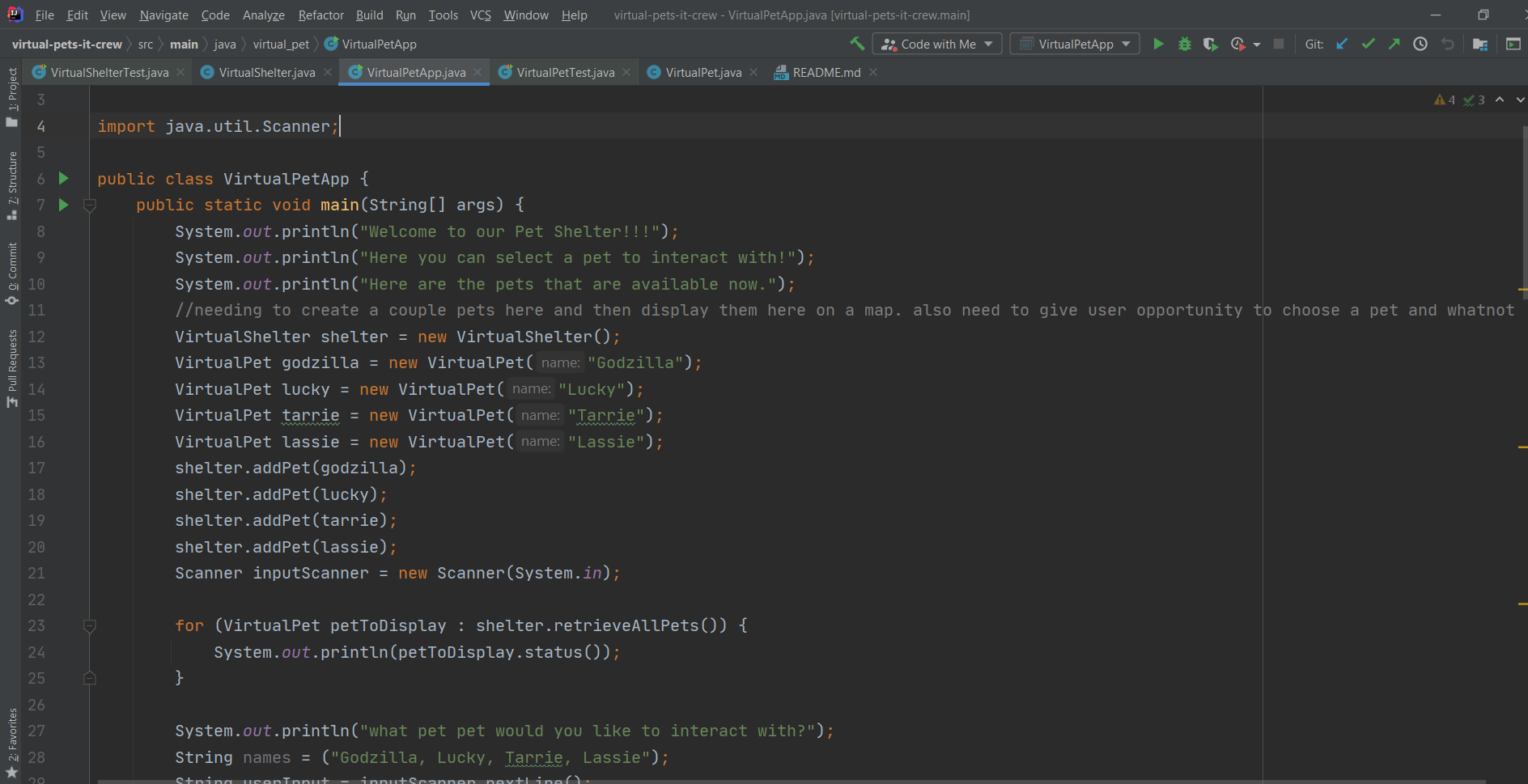
Task: Run VirtualPetApp with the green play button
Action: pos(1158,44)
